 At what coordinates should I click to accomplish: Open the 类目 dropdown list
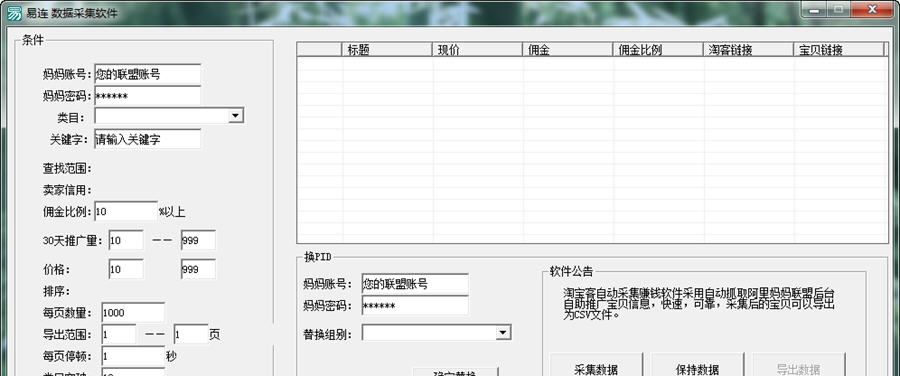(x=235, y=116)
